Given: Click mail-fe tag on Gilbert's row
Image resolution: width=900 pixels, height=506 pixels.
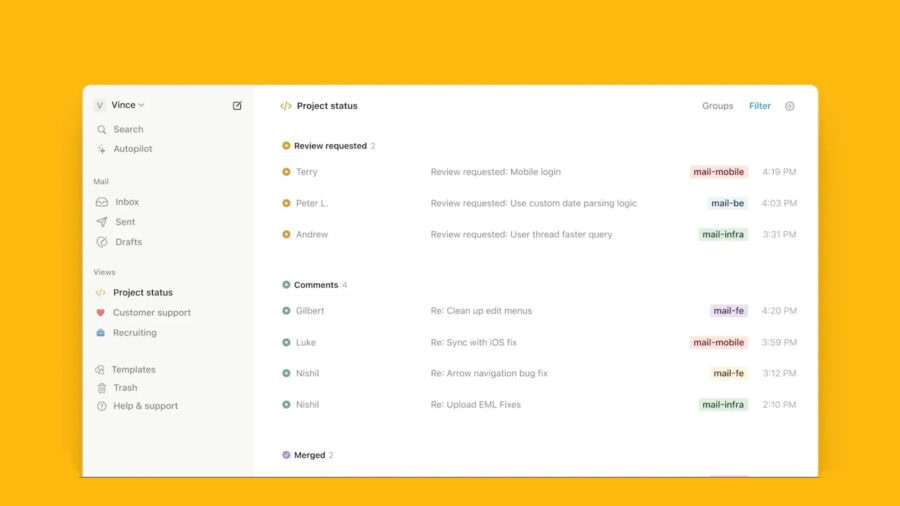Looking at the screenshot, I should 728,310.
